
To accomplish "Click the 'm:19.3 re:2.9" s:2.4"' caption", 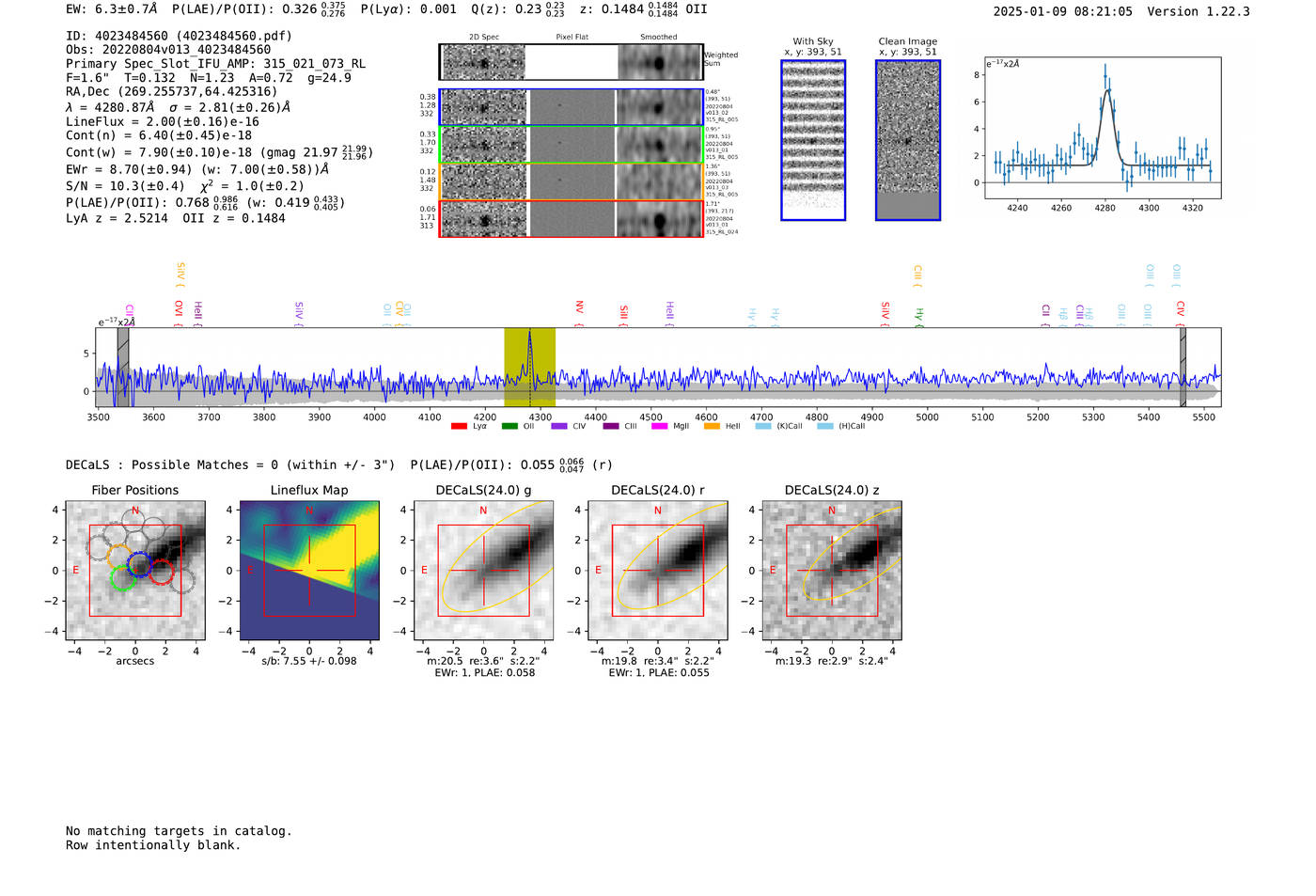I will (x=831, y=661).
